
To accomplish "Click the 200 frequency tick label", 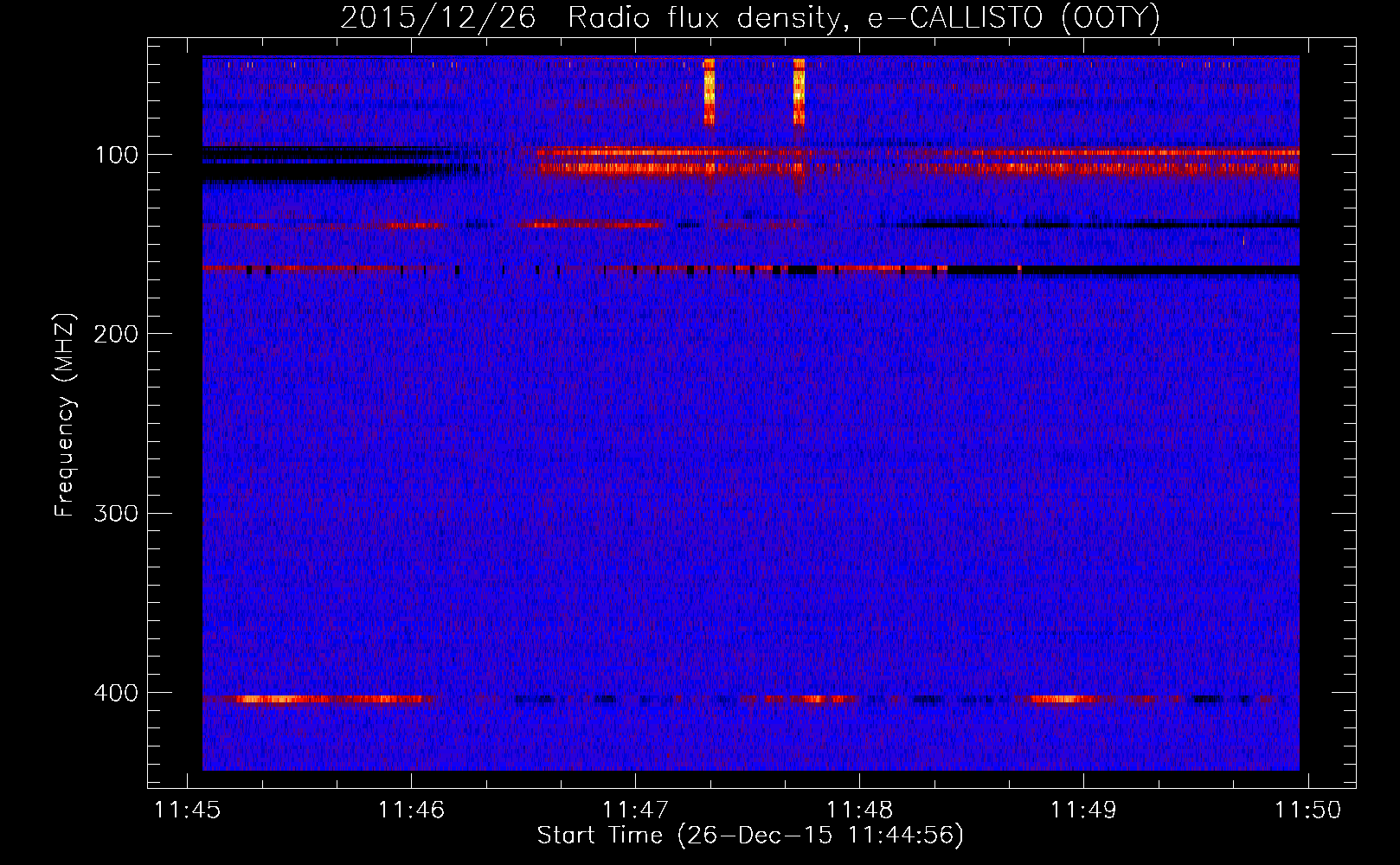I will [115, 334].
